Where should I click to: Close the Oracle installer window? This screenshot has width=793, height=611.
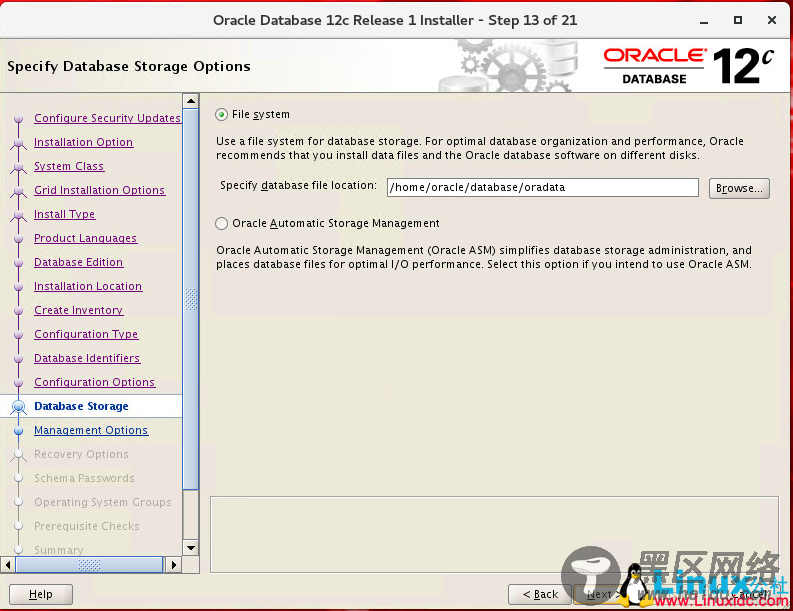(772, 20)
